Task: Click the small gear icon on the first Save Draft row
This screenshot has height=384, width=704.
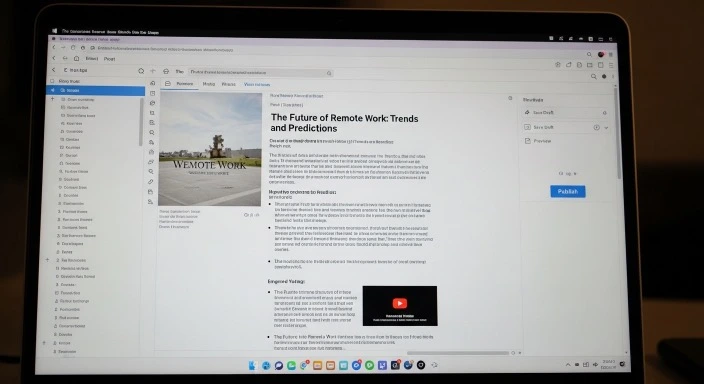Action: 604,113
